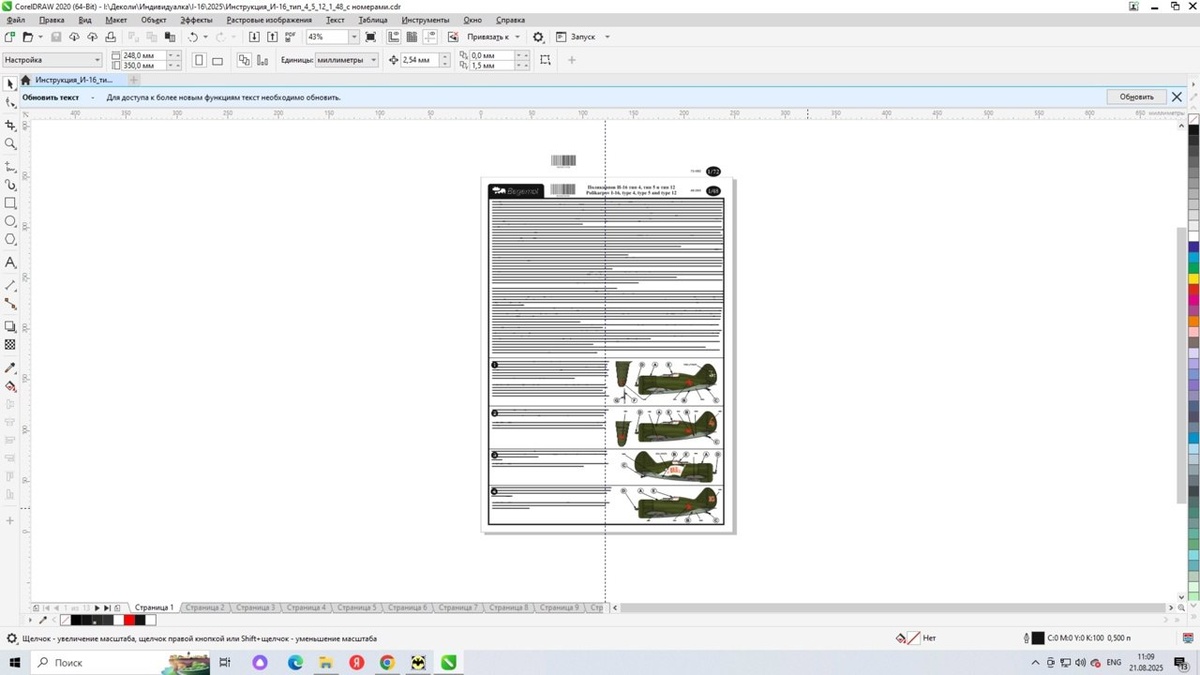
Task: Toggle Show Rulers button
Action: 393,37
